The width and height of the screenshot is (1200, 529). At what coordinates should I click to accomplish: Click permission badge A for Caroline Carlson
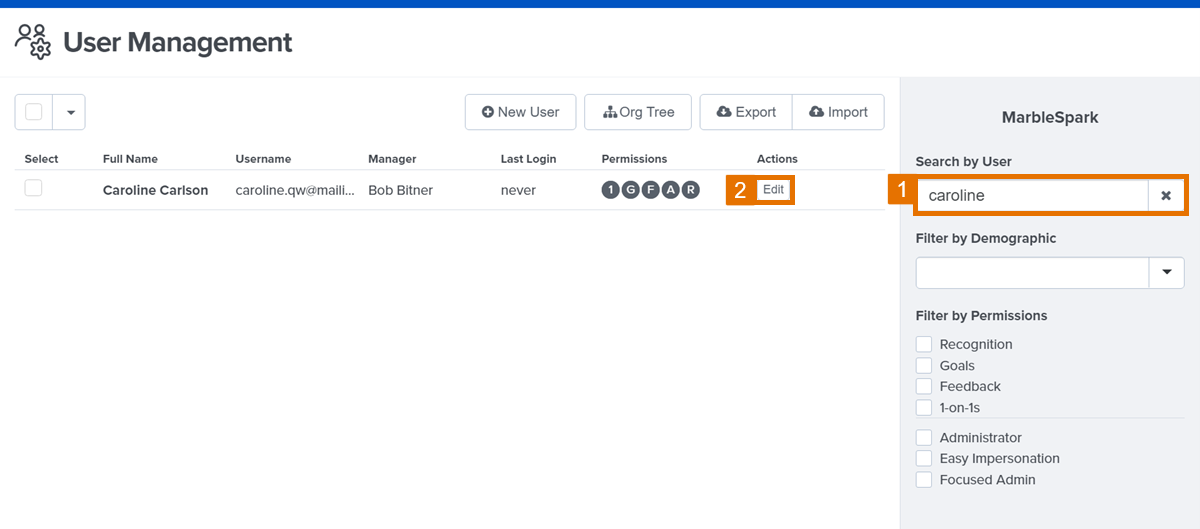(x=670, y=190)
